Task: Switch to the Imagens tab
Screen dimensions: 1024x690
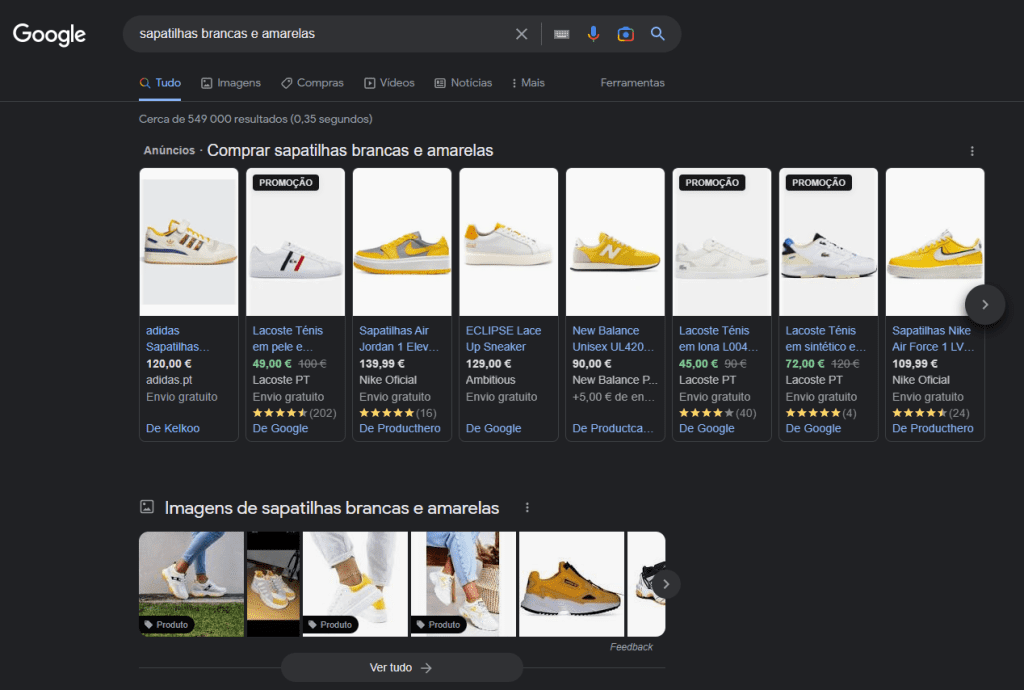Action: (231, 83)
